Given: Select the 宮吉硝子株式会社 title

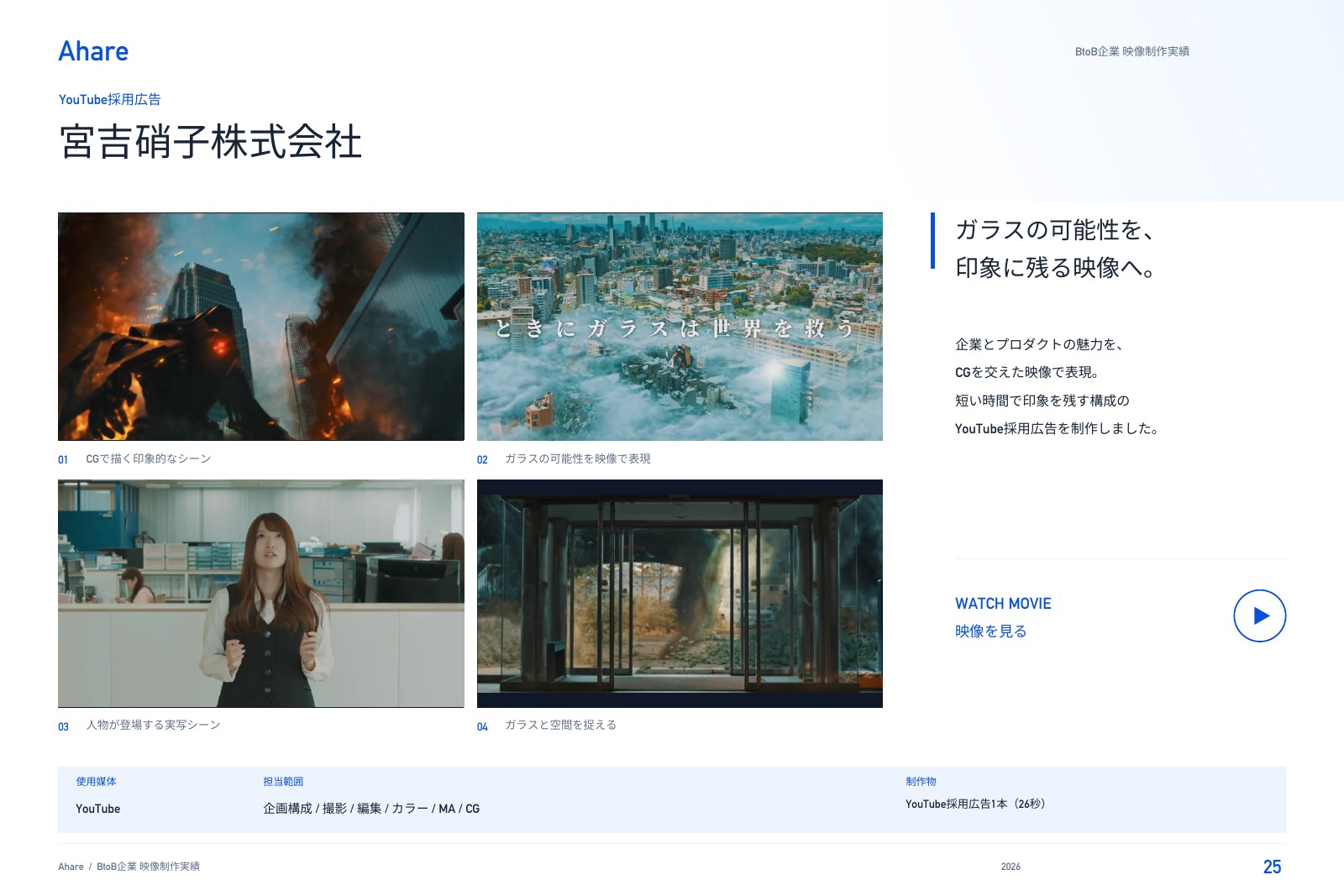Looking at the screenshot, I should [210, 141].
